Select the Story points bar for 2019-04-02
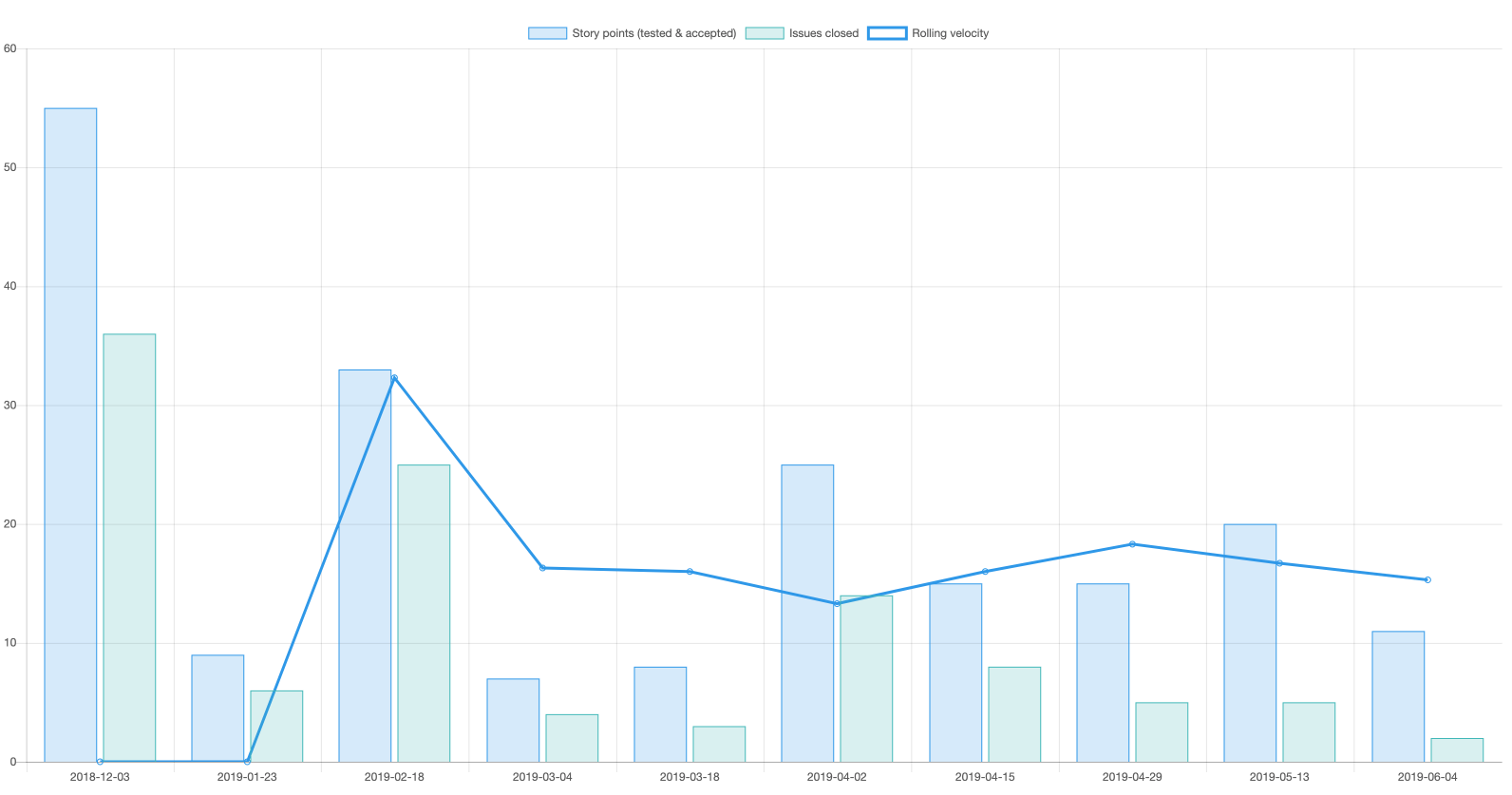The width and height of the screenshot is (1512, 795). pyautogui.click(x=807, y=614)
